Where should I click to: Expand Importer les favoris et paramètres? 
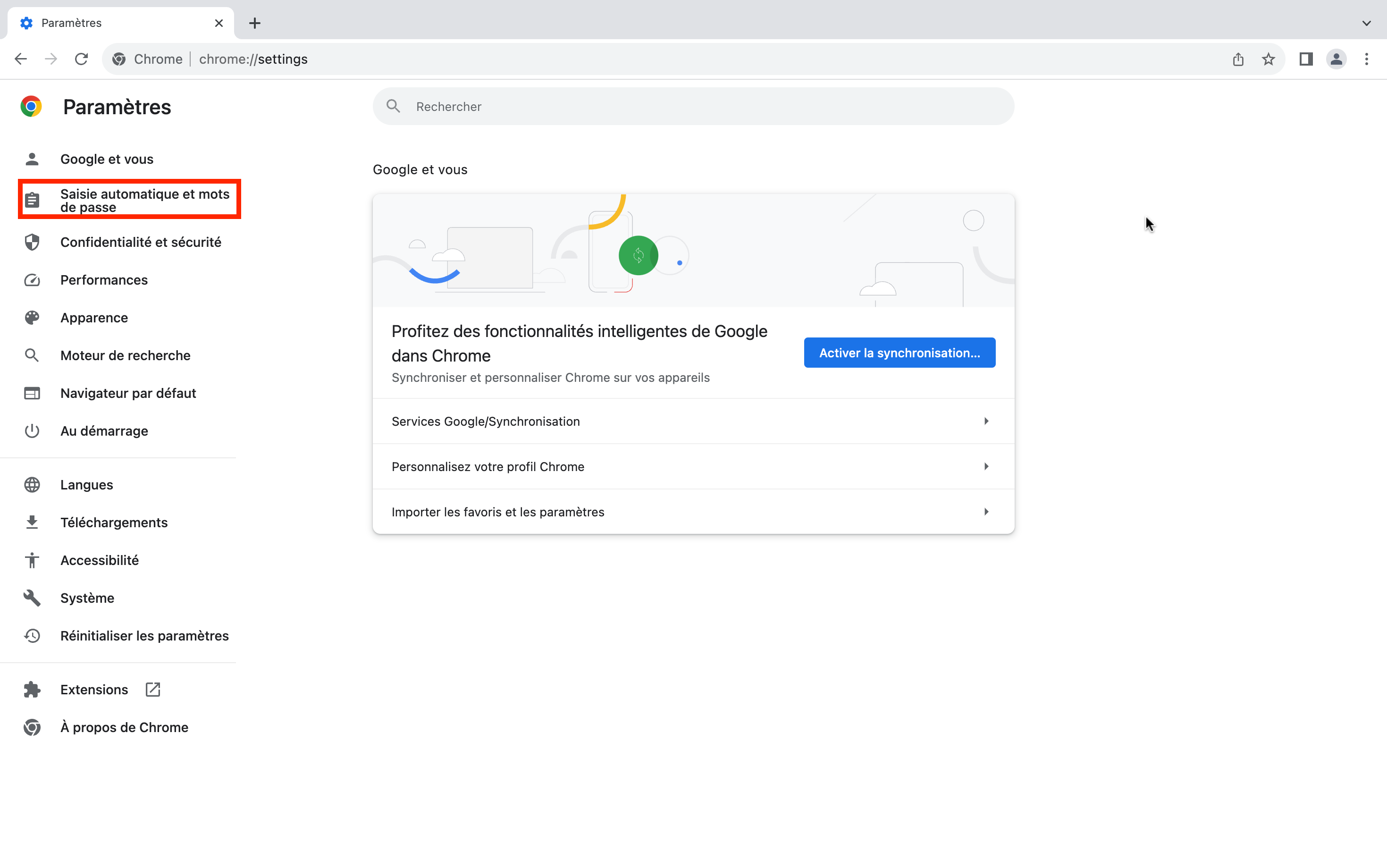pyautogui.click(x=693, y=512)
